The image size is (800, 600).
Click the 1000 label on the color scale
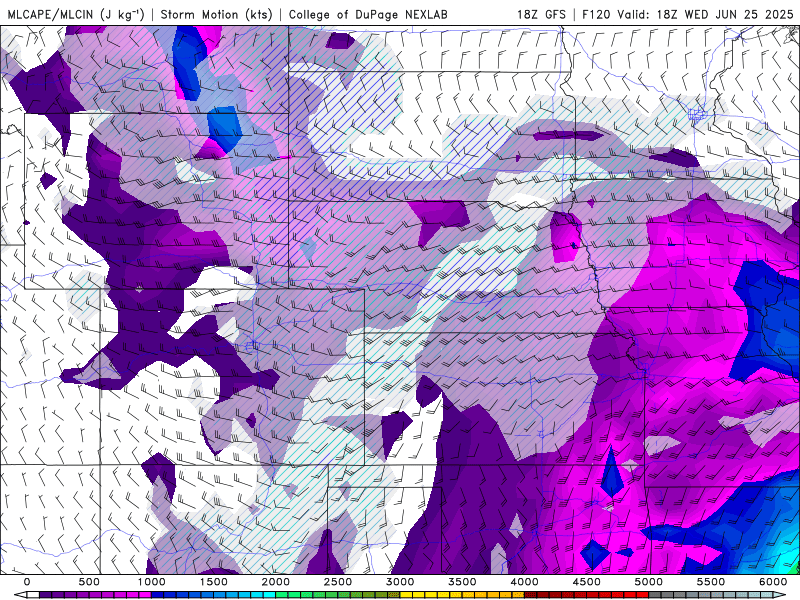coord(152,582)
